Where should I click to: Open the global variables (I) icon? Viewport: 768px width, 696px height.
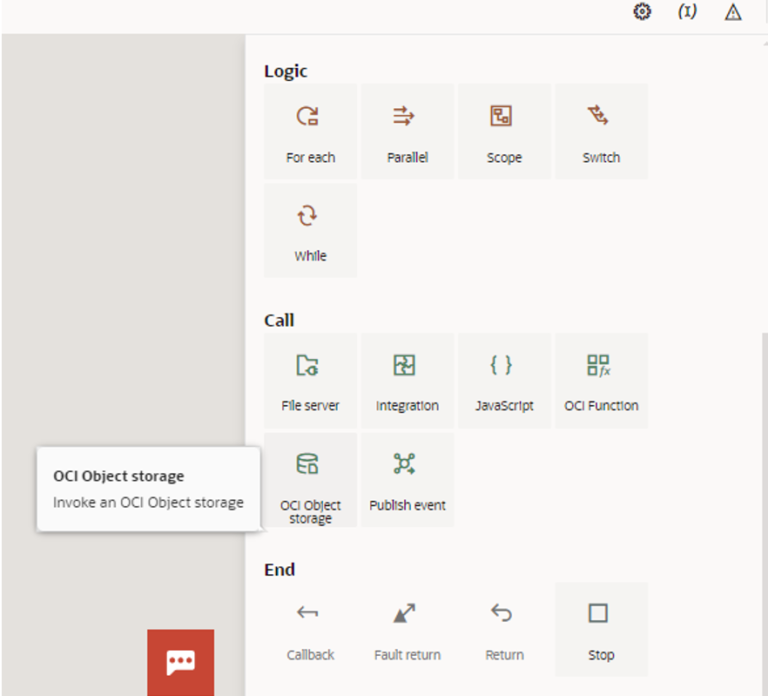click(687, 12)
